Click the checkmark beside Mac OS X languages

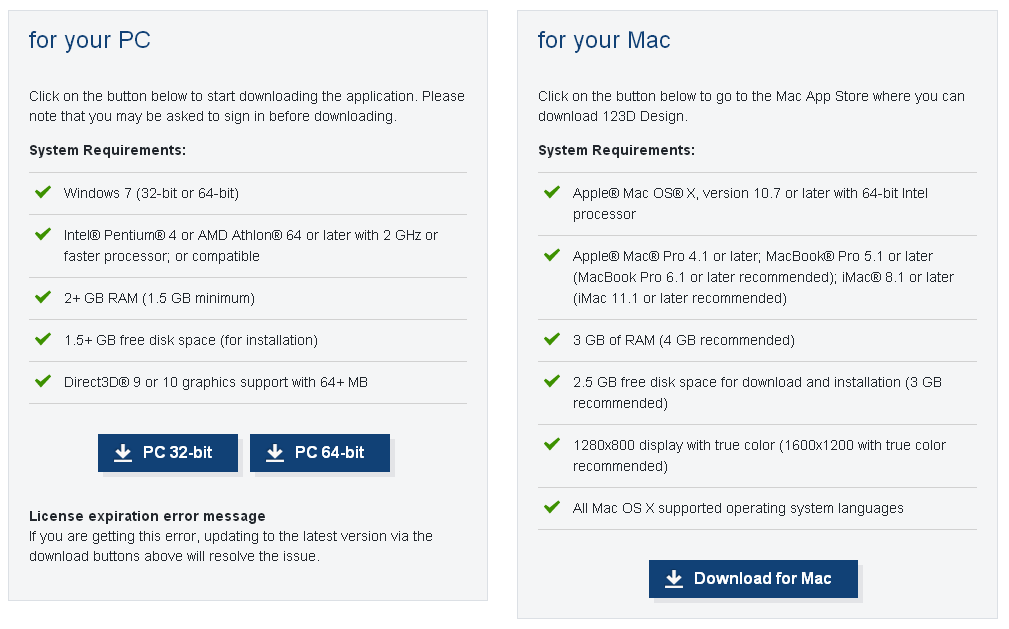coord(552,507)
